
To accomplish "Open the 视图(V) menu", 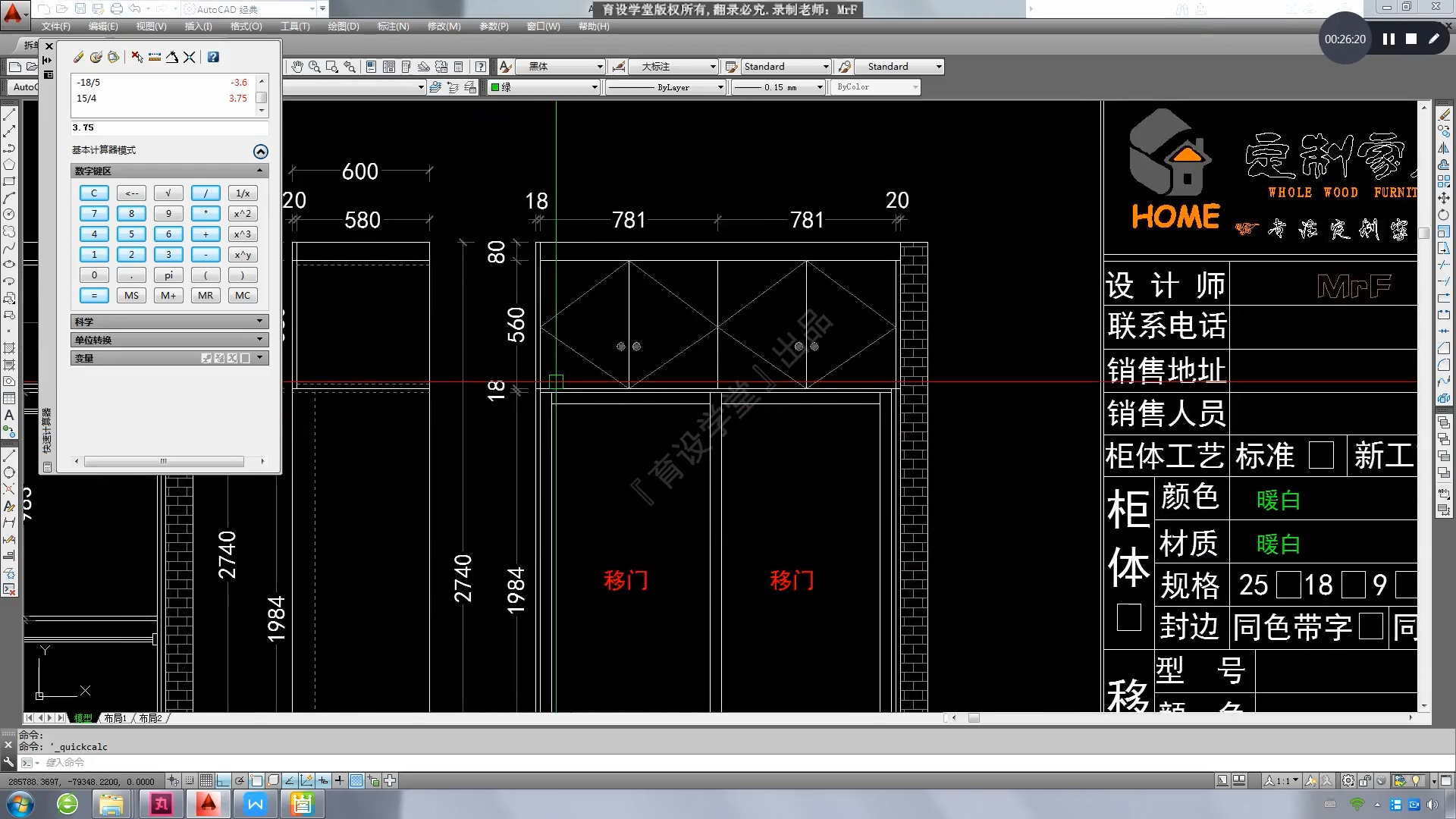I will [x=151, y=27].
